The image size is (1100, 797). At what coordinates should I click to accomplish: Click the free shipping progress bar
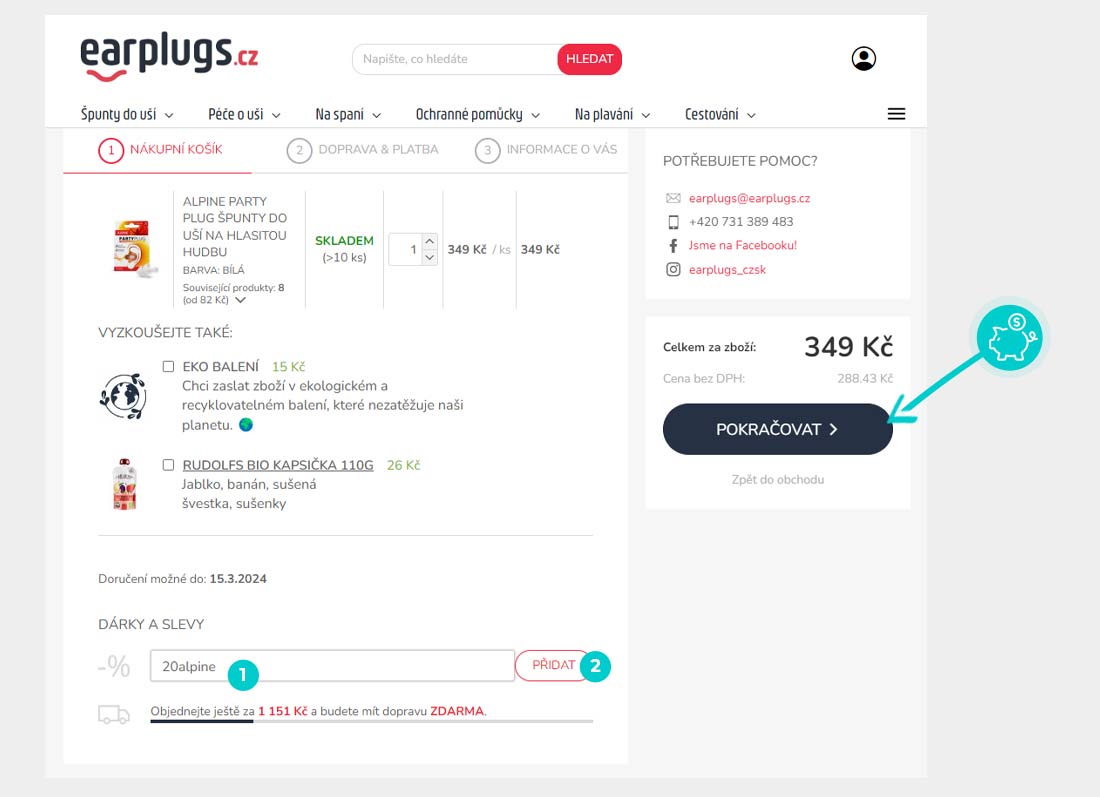coord(372,721)
